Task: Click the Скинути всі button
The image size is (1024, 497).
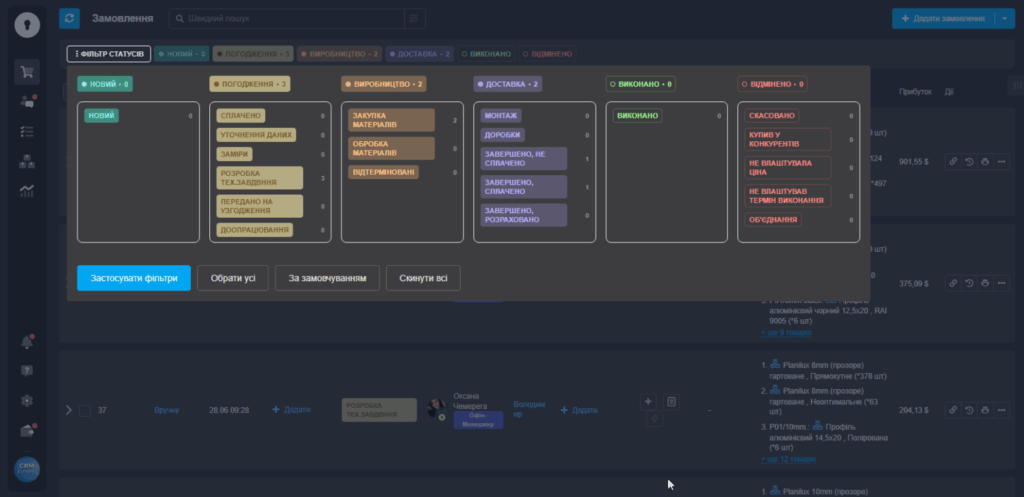Action: 423,277
